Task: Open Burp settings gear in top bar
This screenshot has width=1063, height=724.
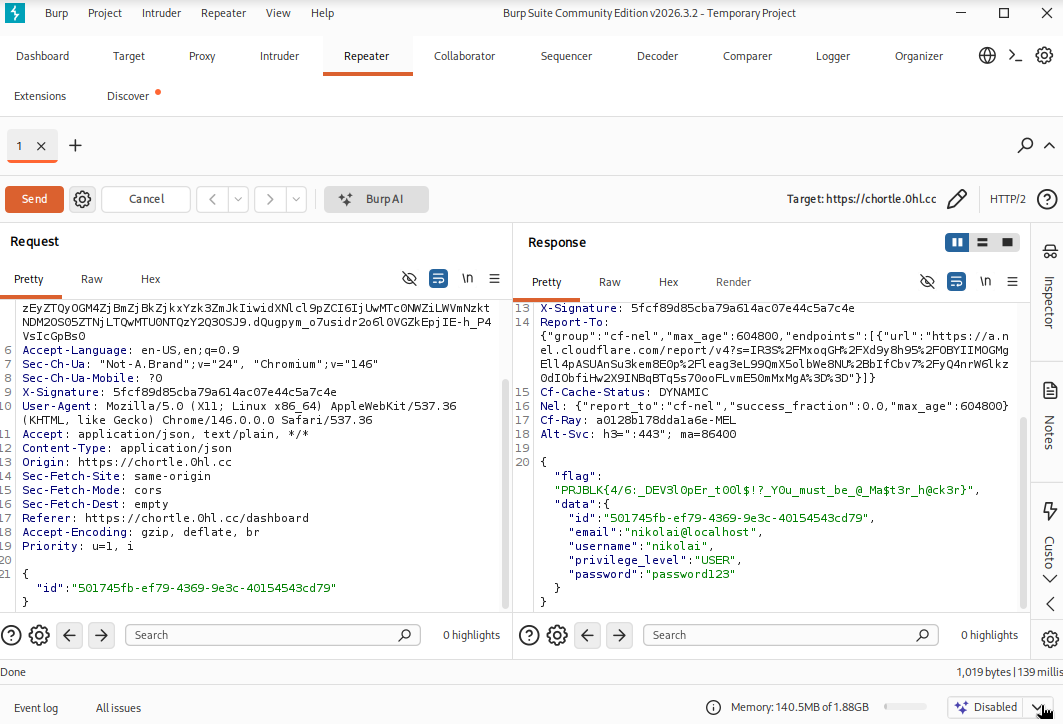Action: point(1044,56)
